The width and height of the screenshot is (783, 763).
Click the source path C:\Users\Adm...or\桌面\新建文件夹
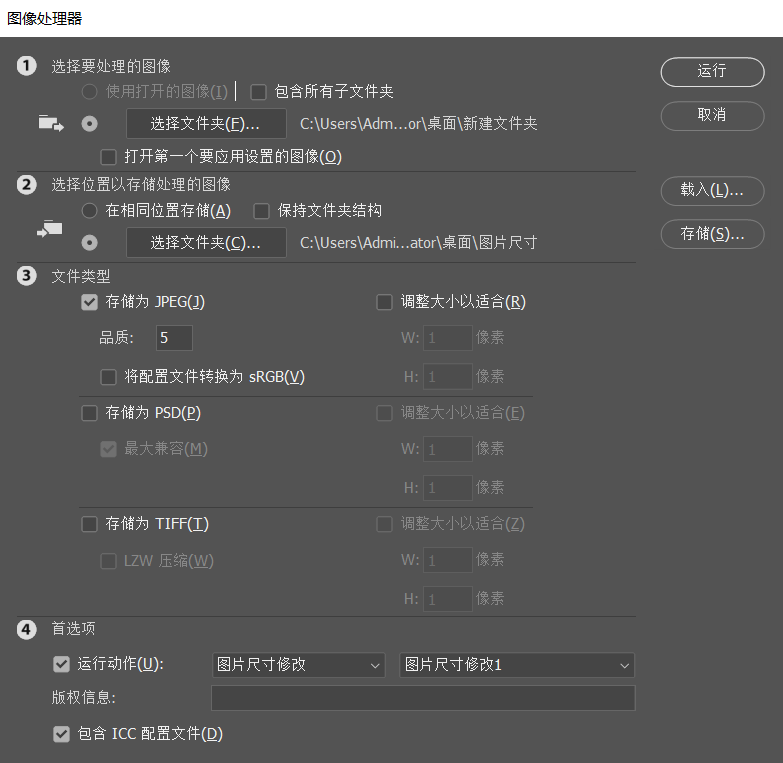[418, 124]
